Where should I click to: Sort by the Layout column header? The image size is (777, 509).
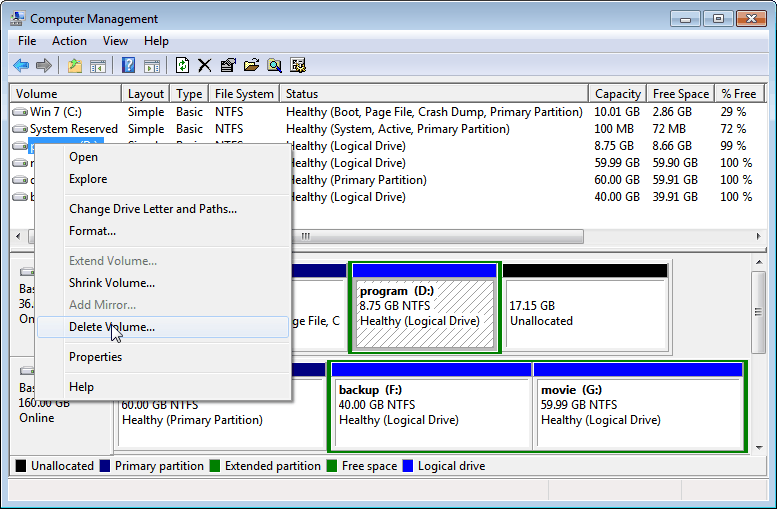click(146, 94)
